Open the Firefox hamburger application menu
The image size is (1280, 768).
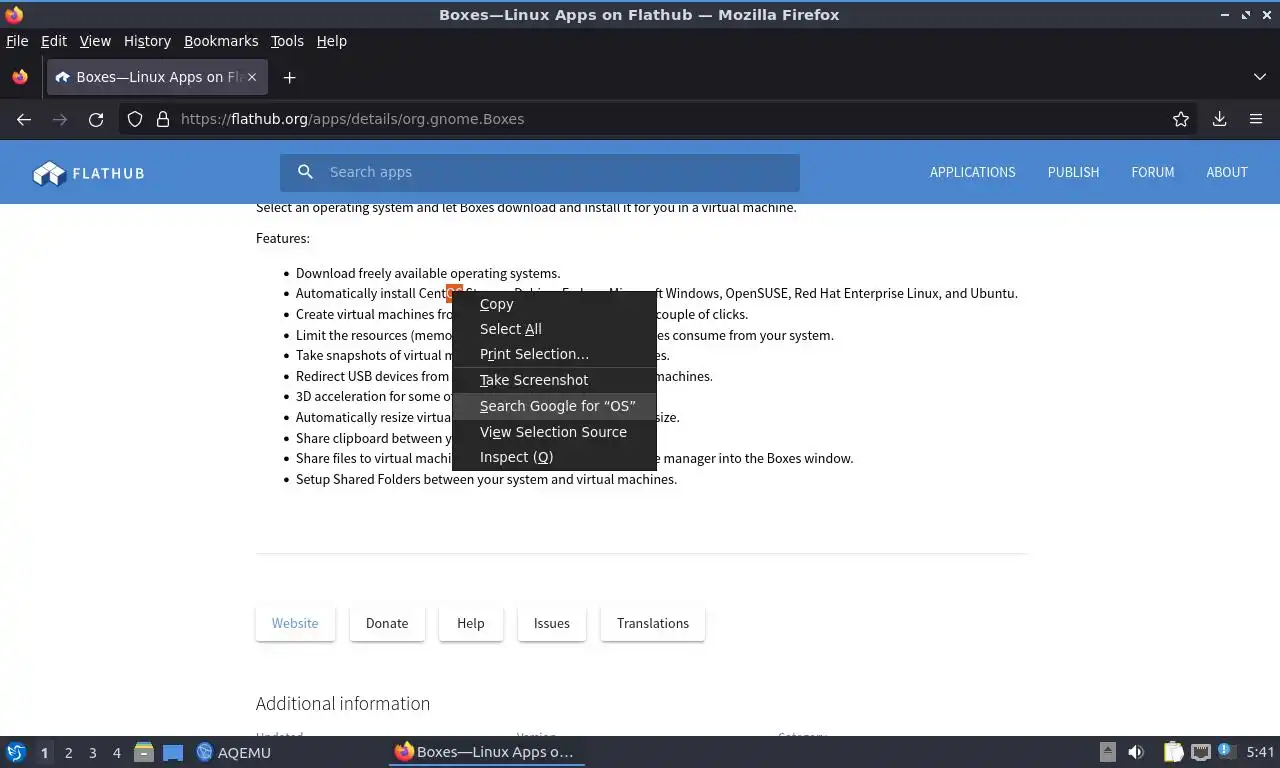pyautogui.click(x=1256, y=119)
